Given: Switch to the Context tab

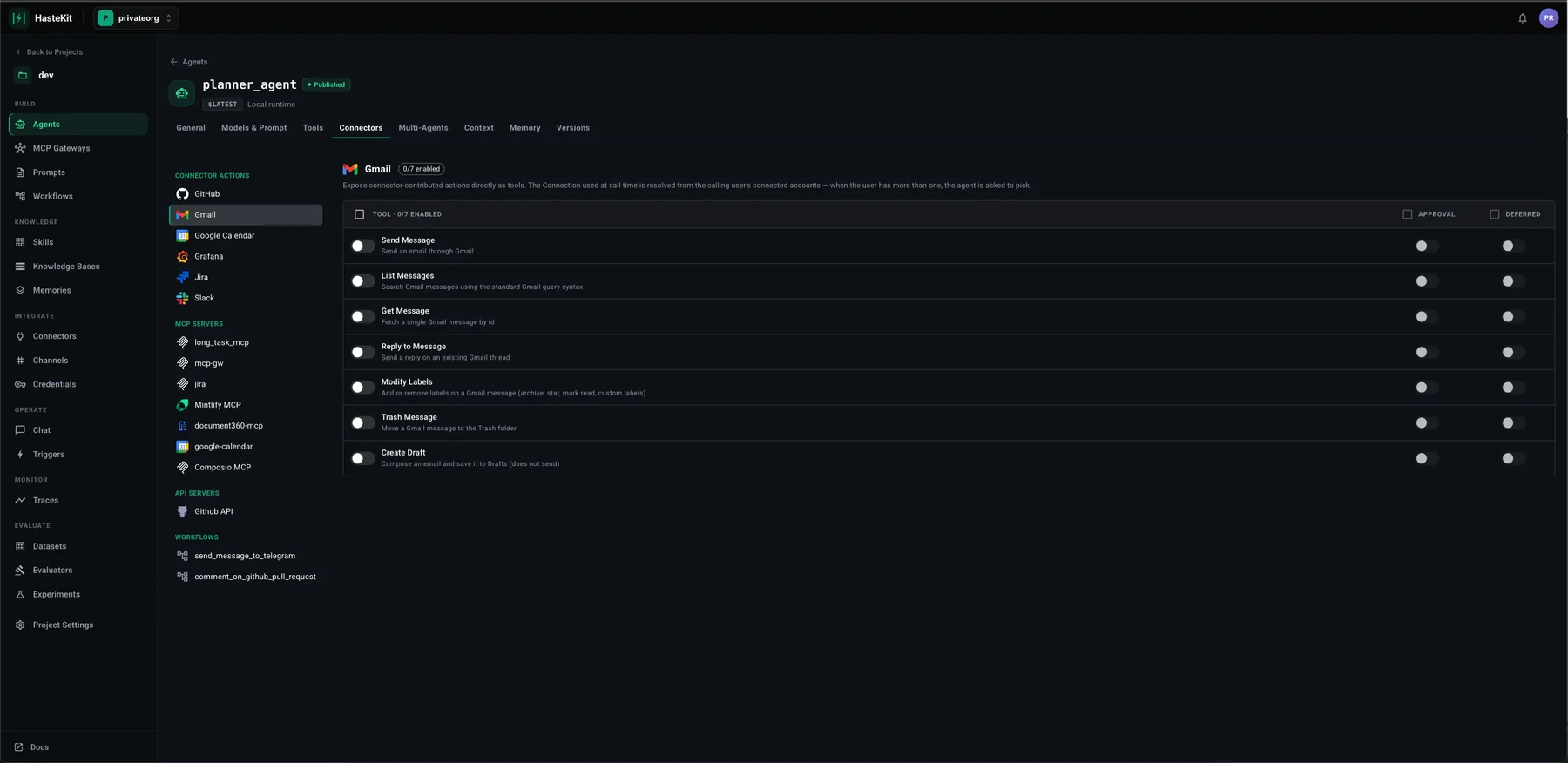Looking at the screenshot, I should coord(478,128).
